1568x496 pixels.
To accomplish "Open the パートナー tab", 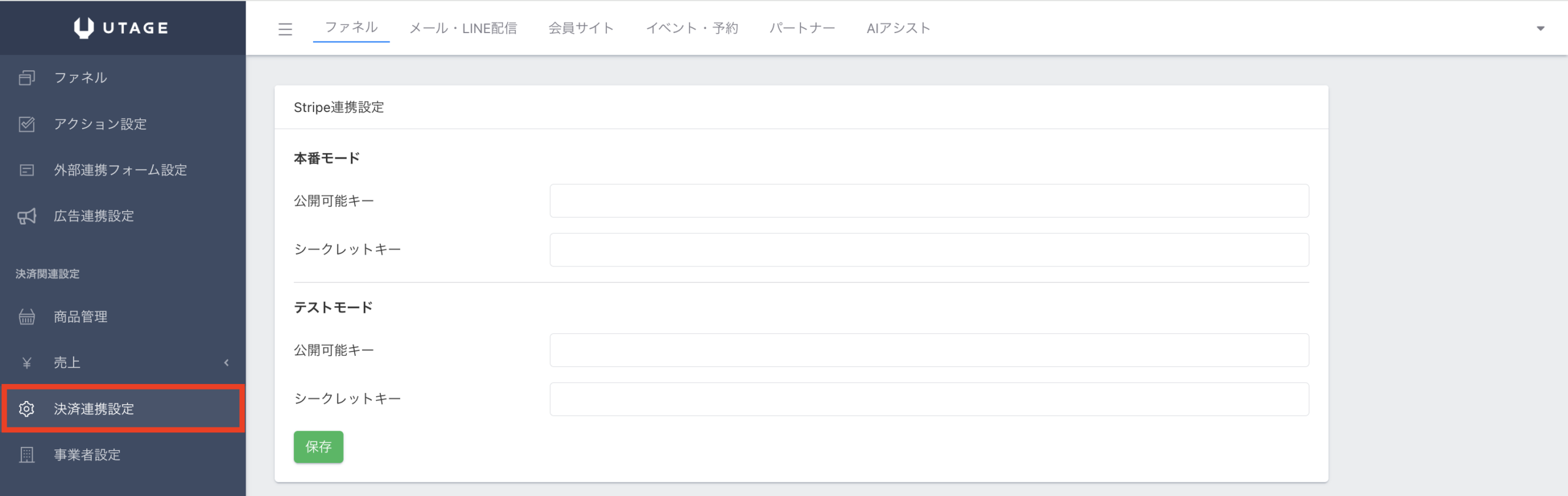I will click(802, 28).
